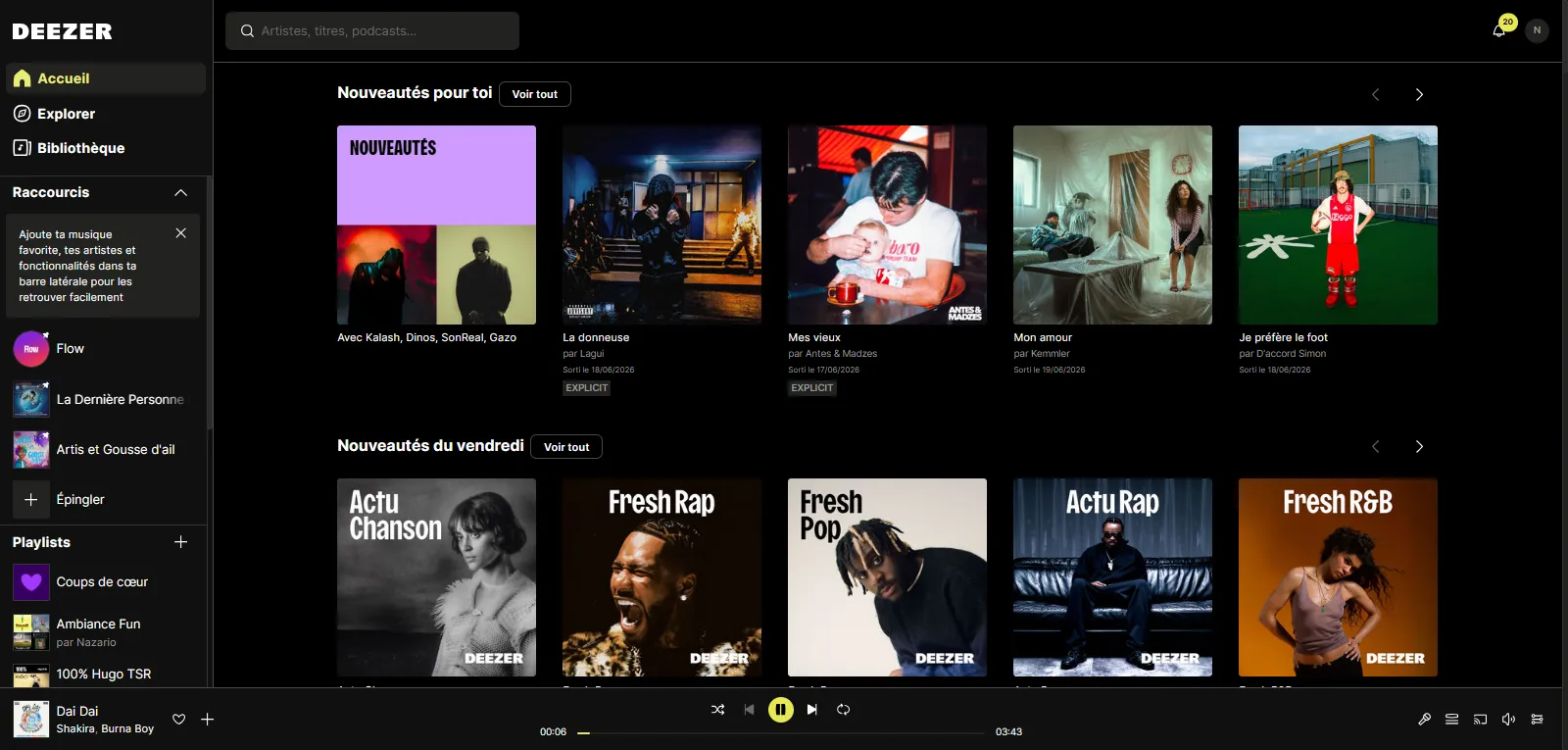Open notifications bell with 20 badge
1568x750 pixels.
click(1499, 29)
